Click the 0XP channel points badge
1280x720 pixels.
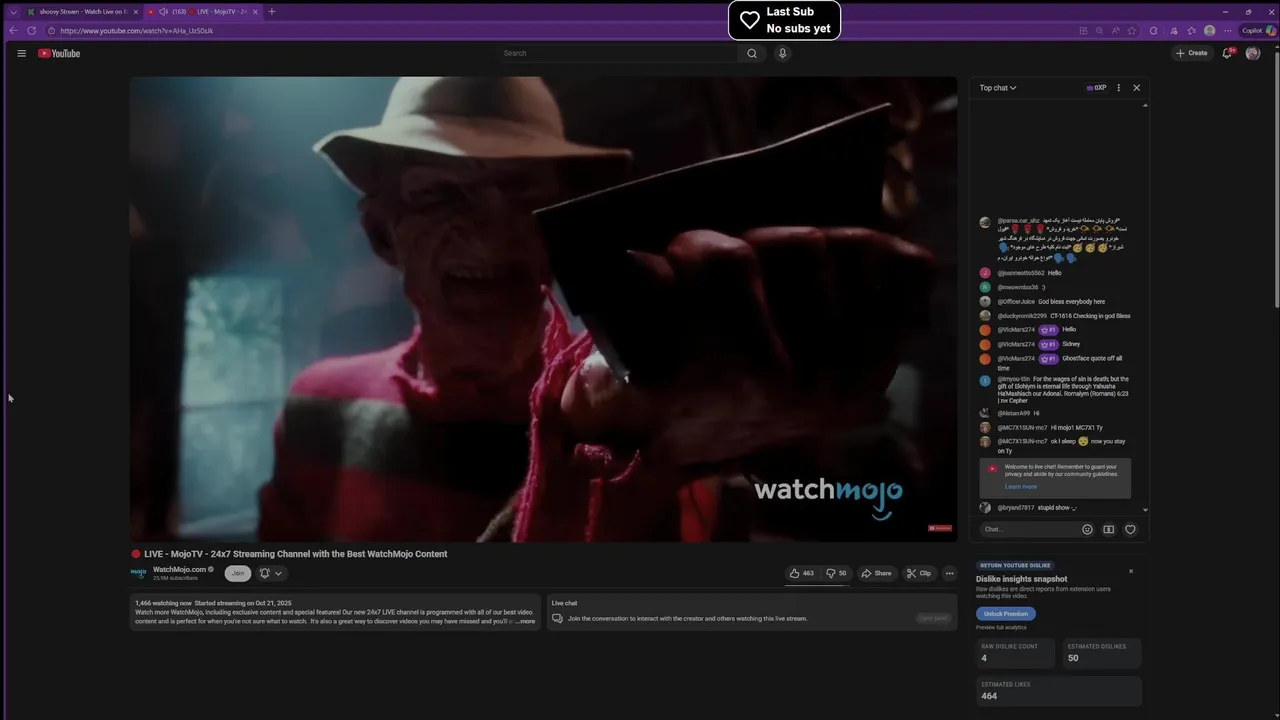click(x=1097, y=88)
